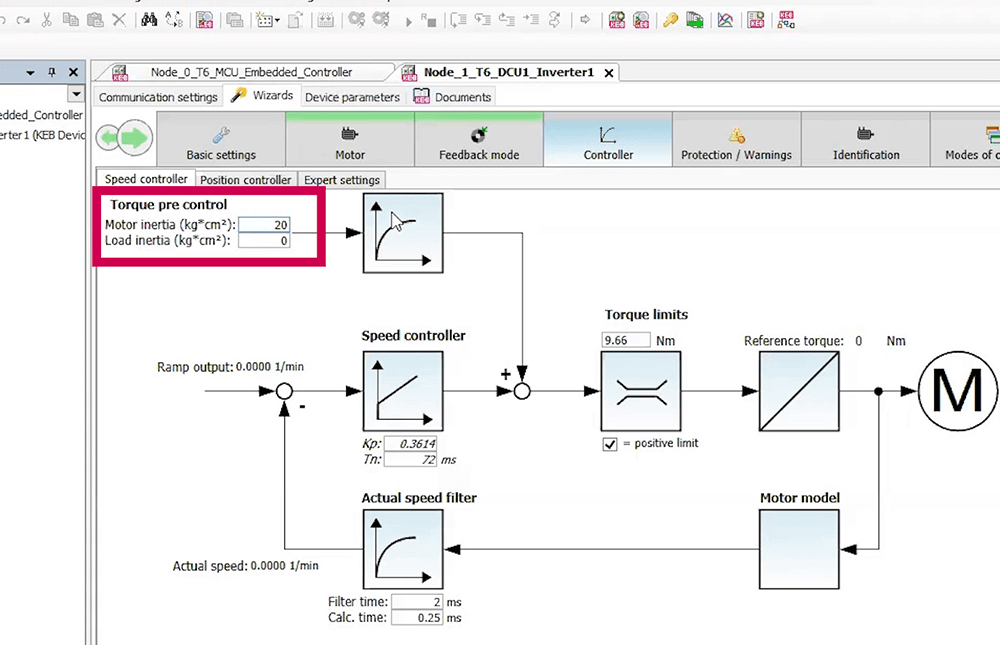
Task: Open dropdown arrow beside the new object icon
Action: (277, 21)
